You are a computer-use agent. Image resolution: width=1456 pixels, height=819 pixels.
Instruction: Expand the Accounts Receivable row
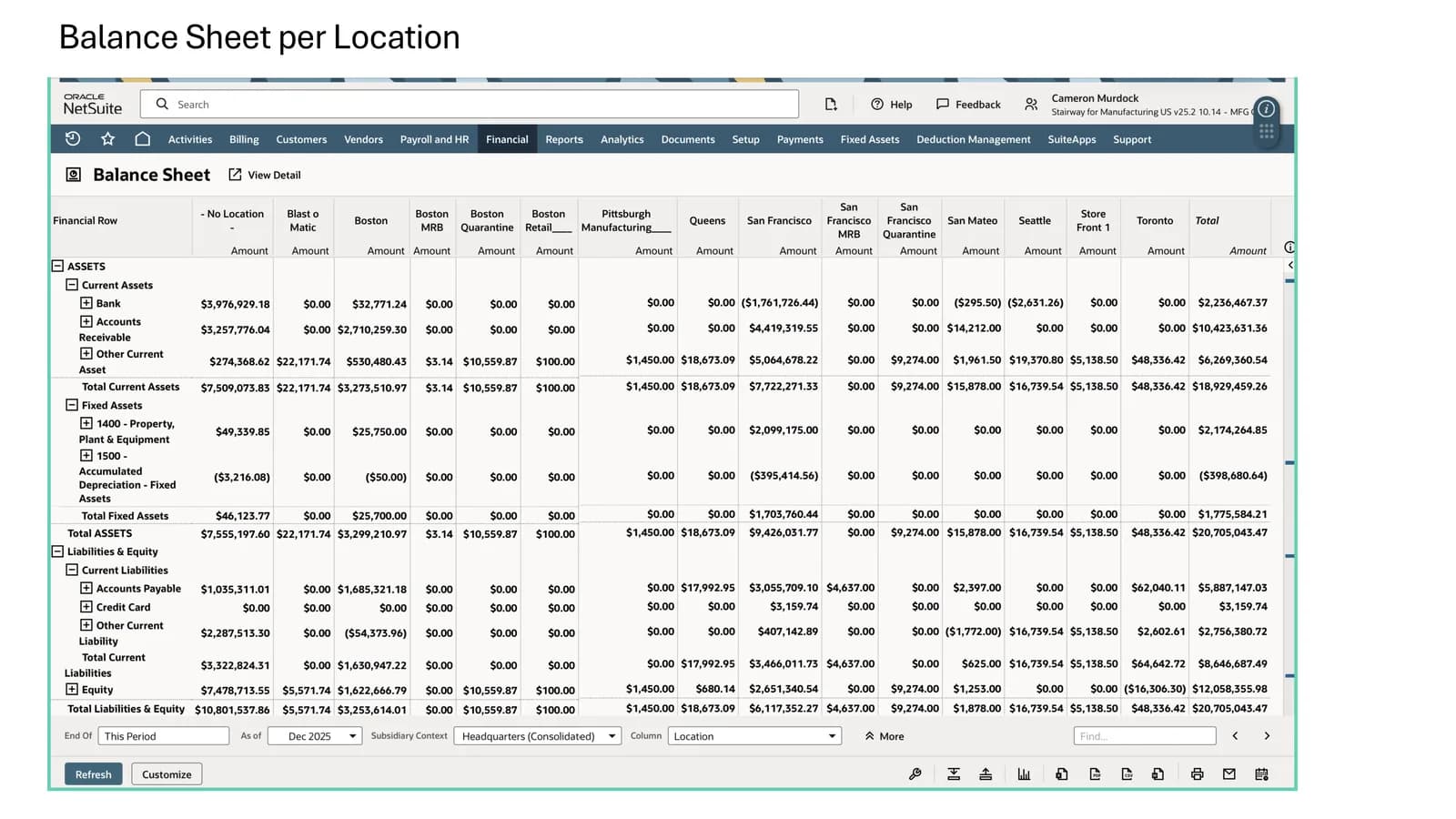pos(86,320)
